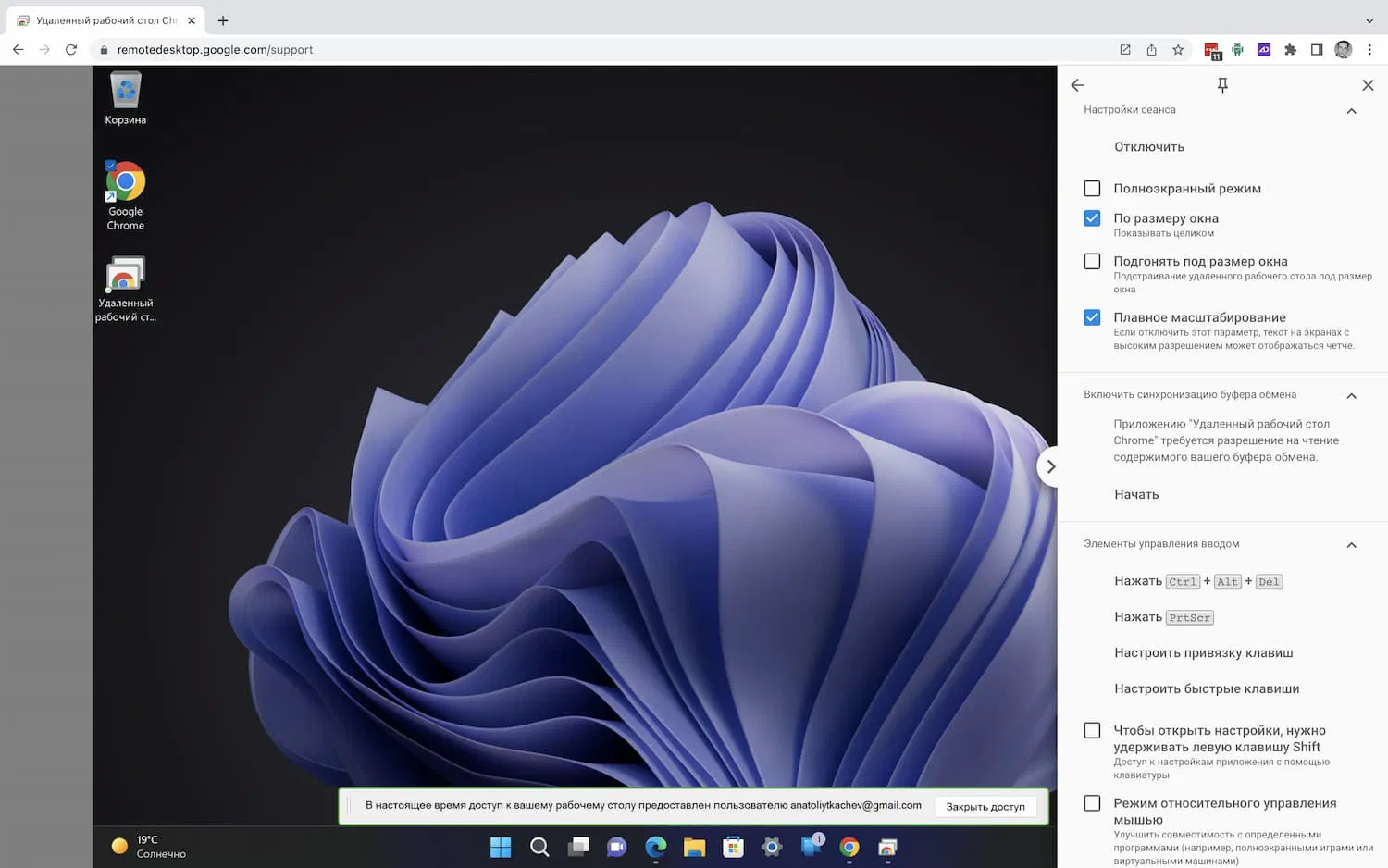Click the extensions puzzle icon in Chrome toolbar
Image resolution: width=1388 pixels, height=868 pixels.
(x=1290, y=50)
